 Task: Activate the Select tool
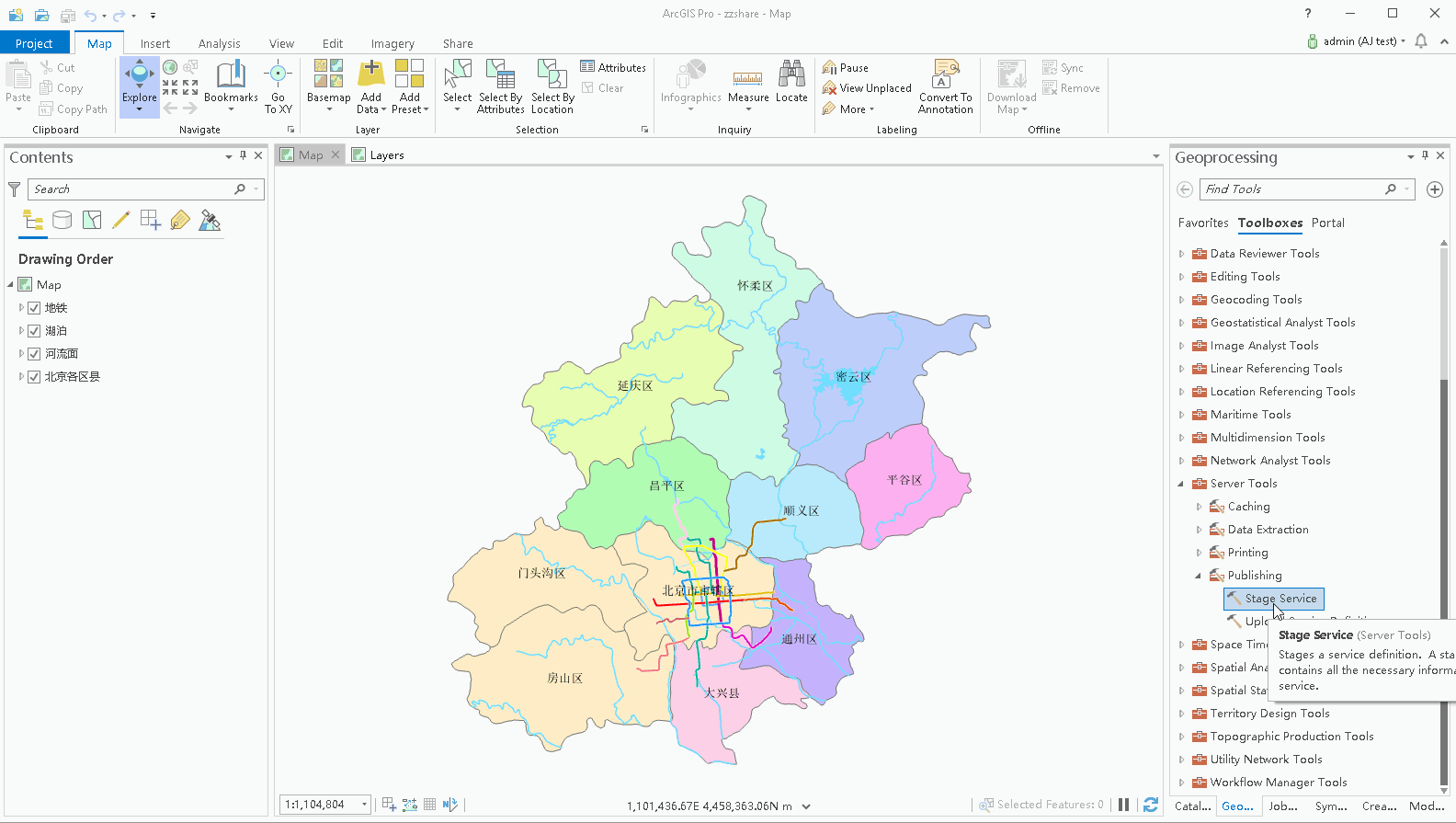457,86
